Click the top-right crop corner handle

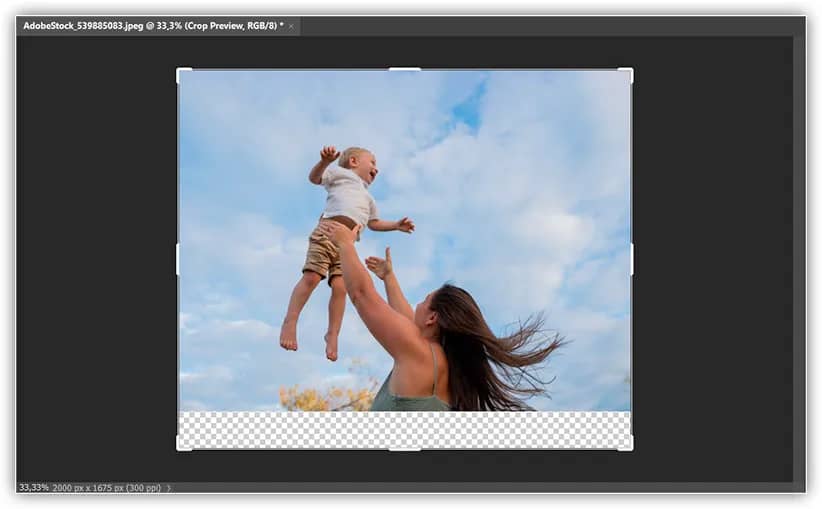630,71
